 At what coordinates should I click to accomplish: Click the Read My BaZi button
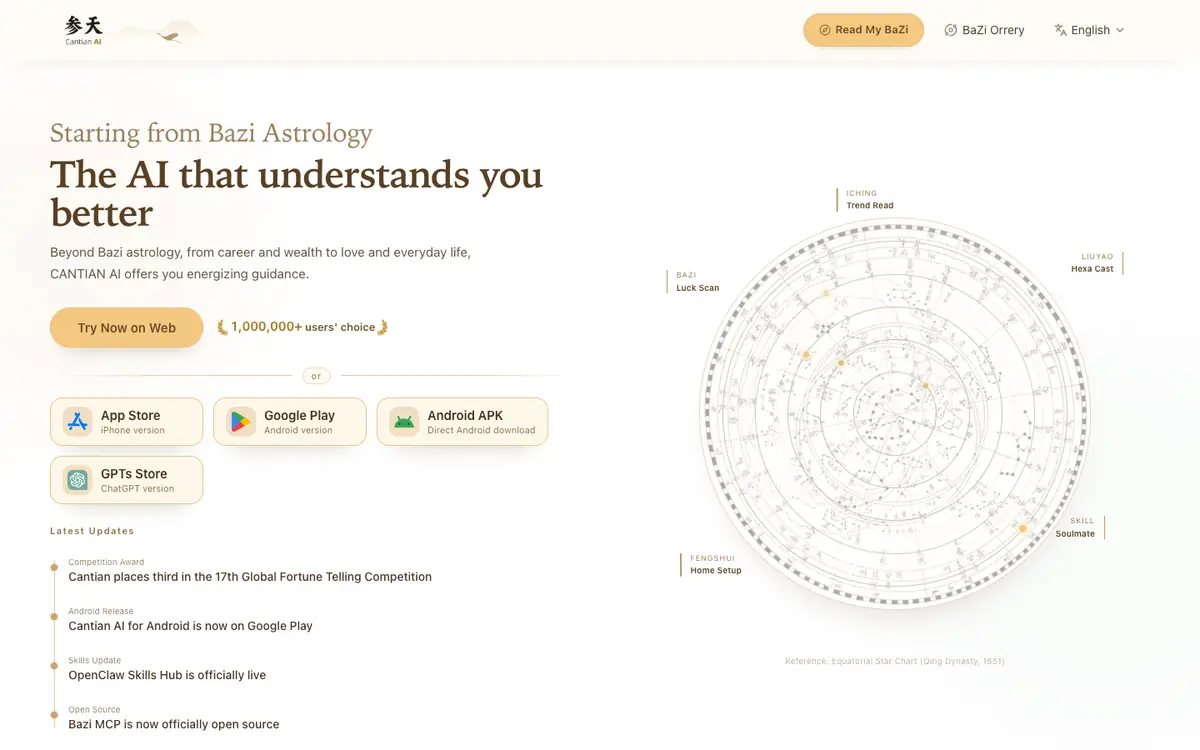[x=863, y=30]
